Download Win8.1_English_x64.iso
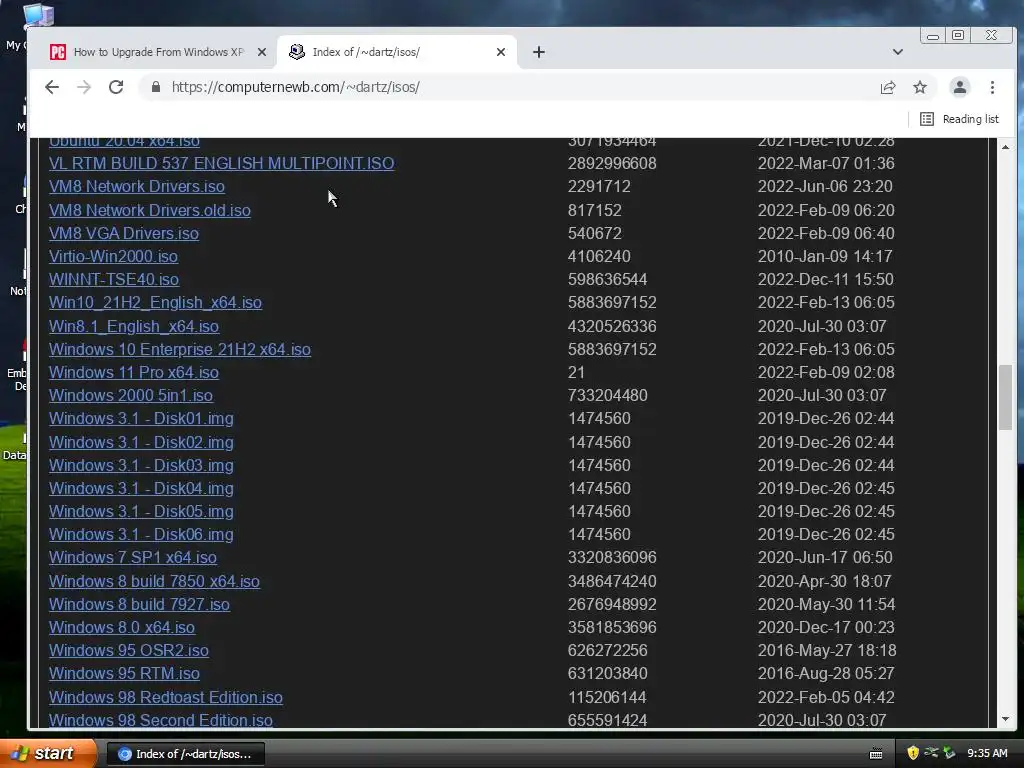The image size is (1024, 768). (x=134, y=326)
